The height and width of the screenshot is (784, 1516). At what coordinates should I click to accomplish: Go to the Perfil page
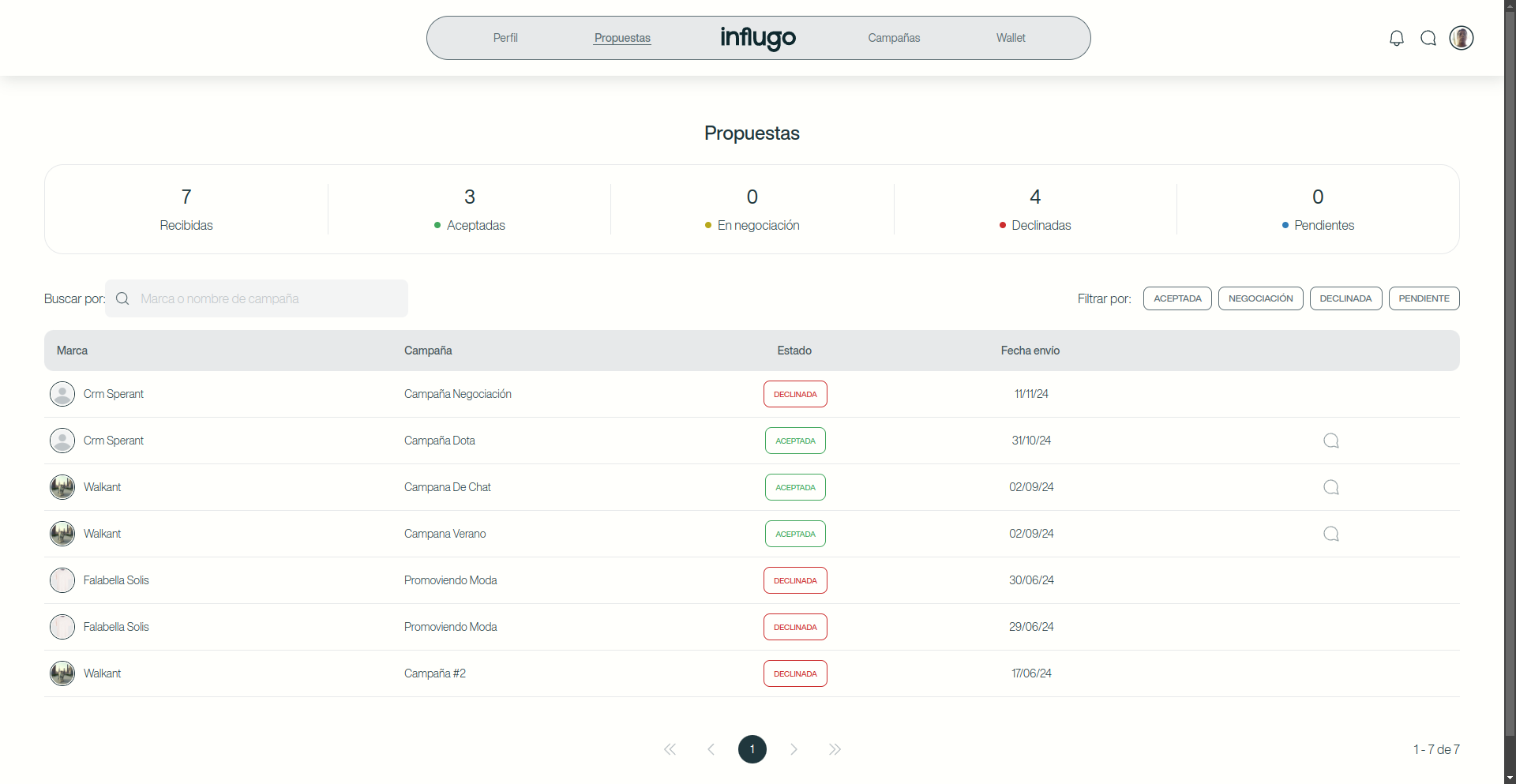505,37
